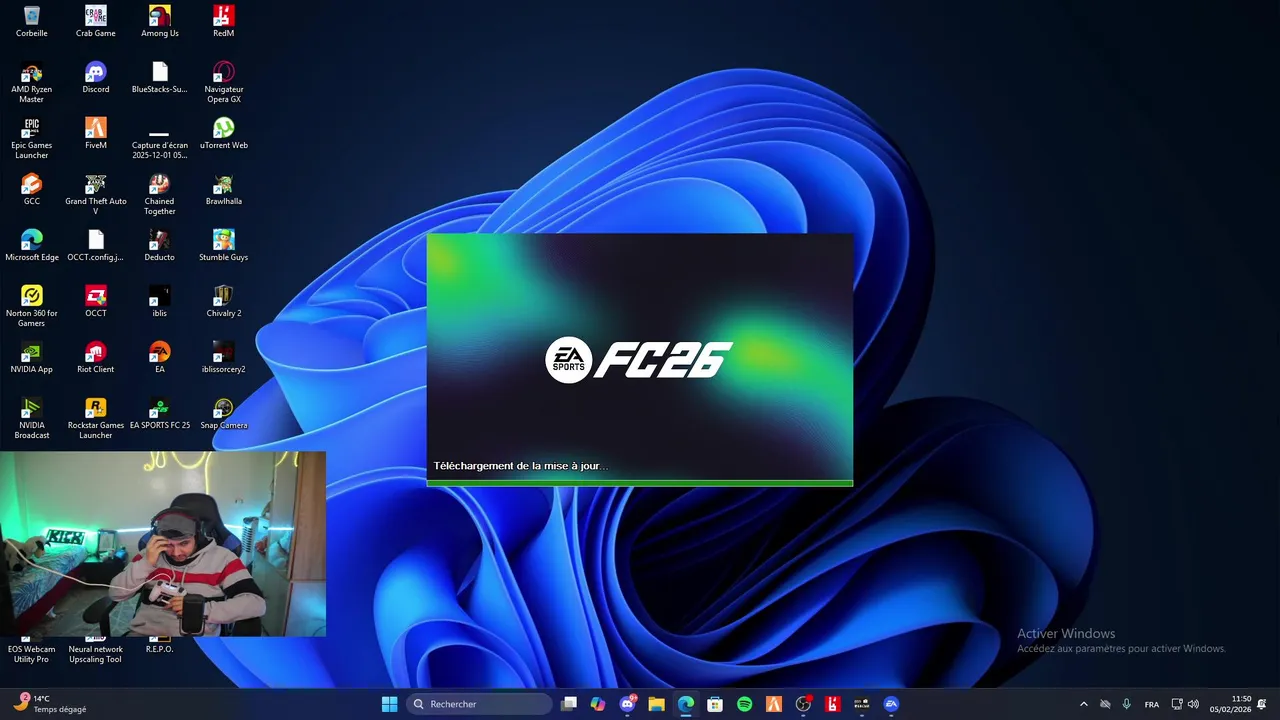
Task: Switch the FRA keyboard language indicator
Action: coord(1152,704)
